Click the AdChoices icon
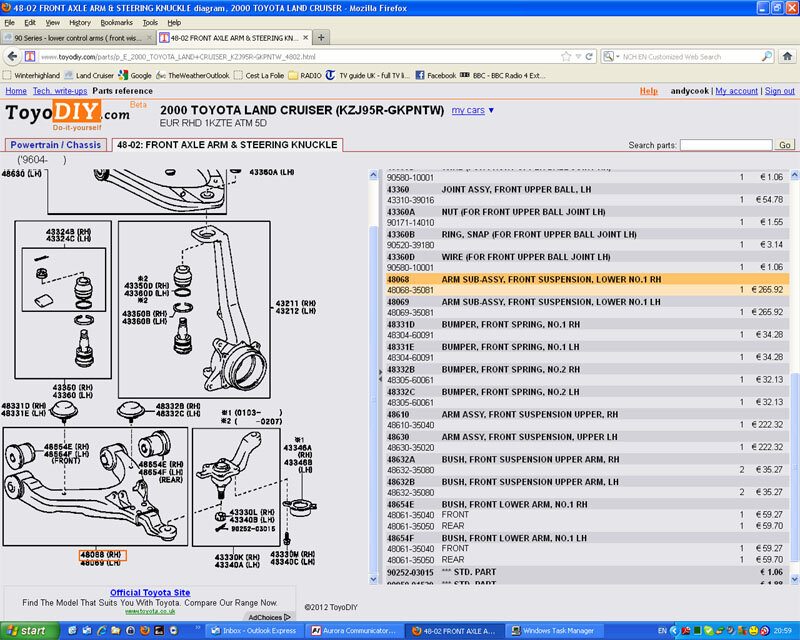Image resolution: width=800 pixels, height=640 pixels. [287, 617]
